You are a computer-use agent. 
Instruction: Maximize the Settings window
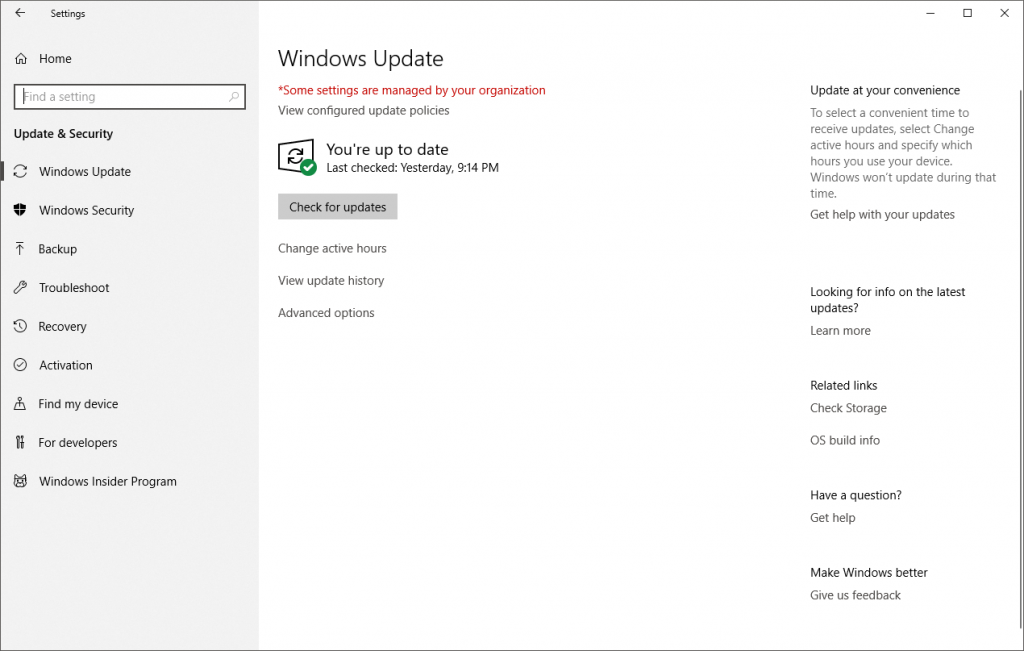click(x=968, y=13)
